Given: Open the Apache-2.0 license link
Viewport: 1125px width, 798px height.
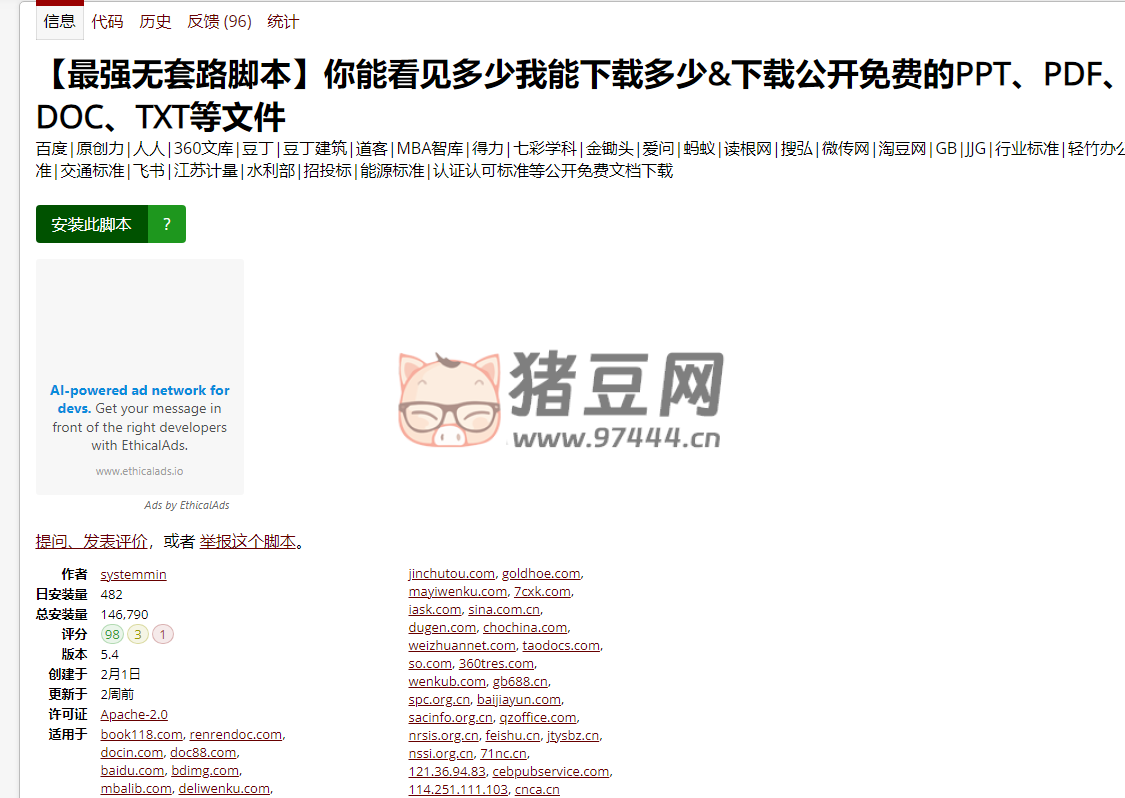Looking at the screenshot, I should (134, 714).
